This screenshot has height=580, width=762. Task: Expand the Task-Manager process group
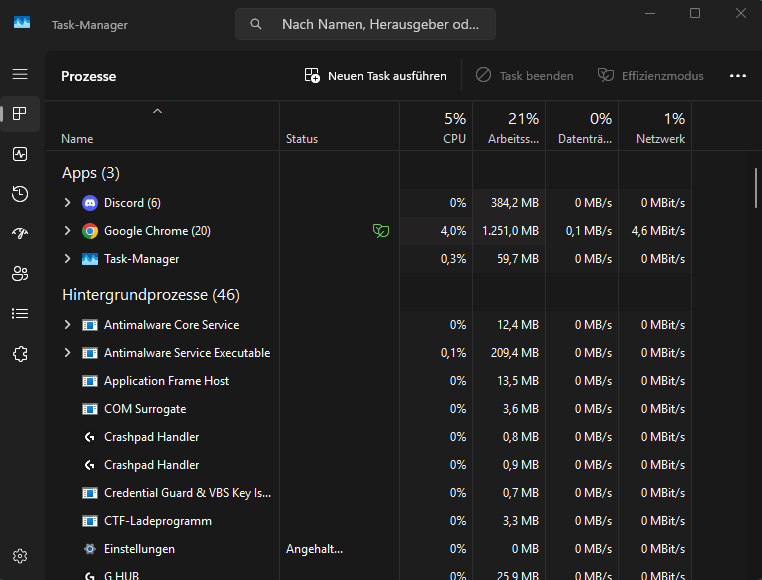[68, 259]
